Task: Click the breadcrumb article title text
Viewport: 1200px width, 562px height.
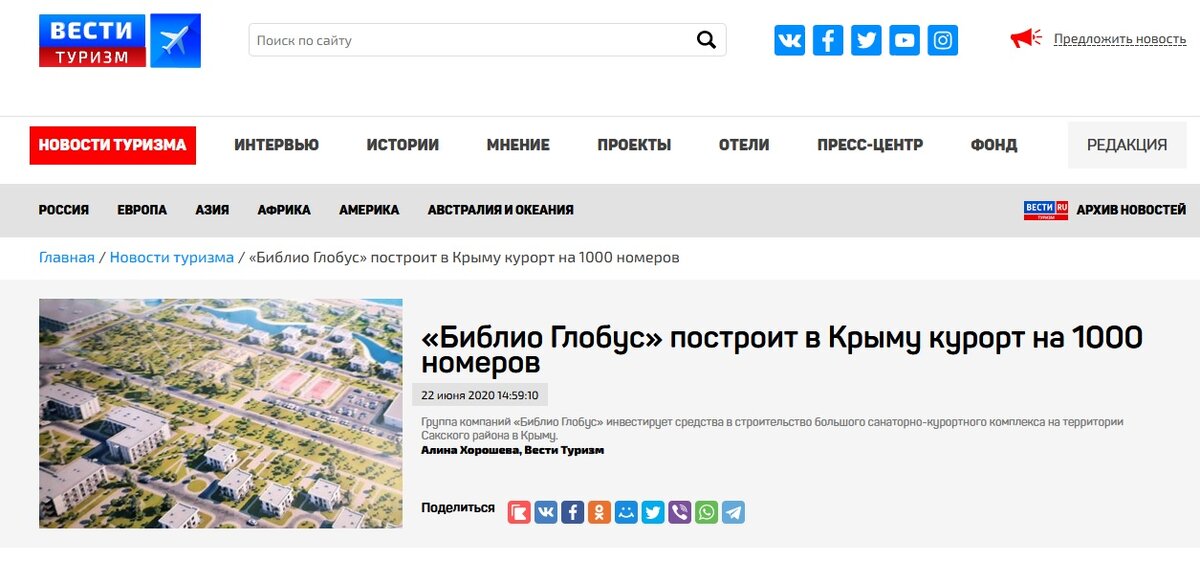Action: pyautogui.click(x=464, y=257)
